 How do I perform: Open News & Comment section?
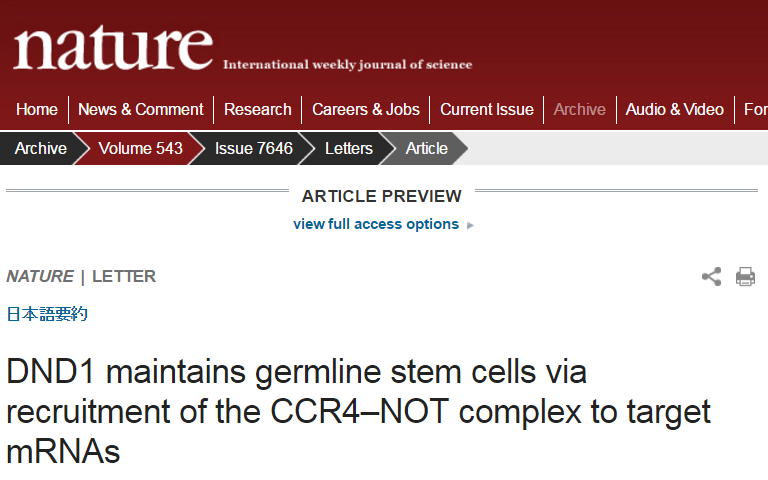pos(141,109)
